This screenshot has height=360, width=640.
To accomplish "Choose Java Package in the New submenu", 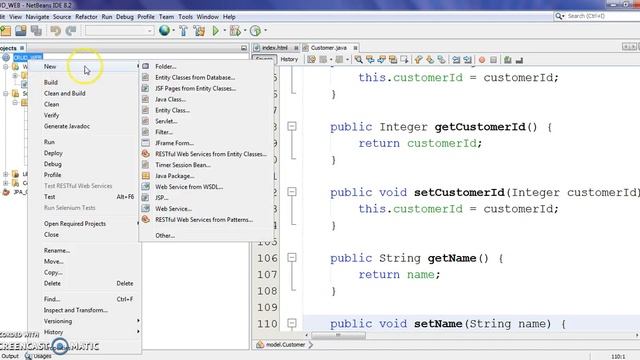I will [175, 176].
